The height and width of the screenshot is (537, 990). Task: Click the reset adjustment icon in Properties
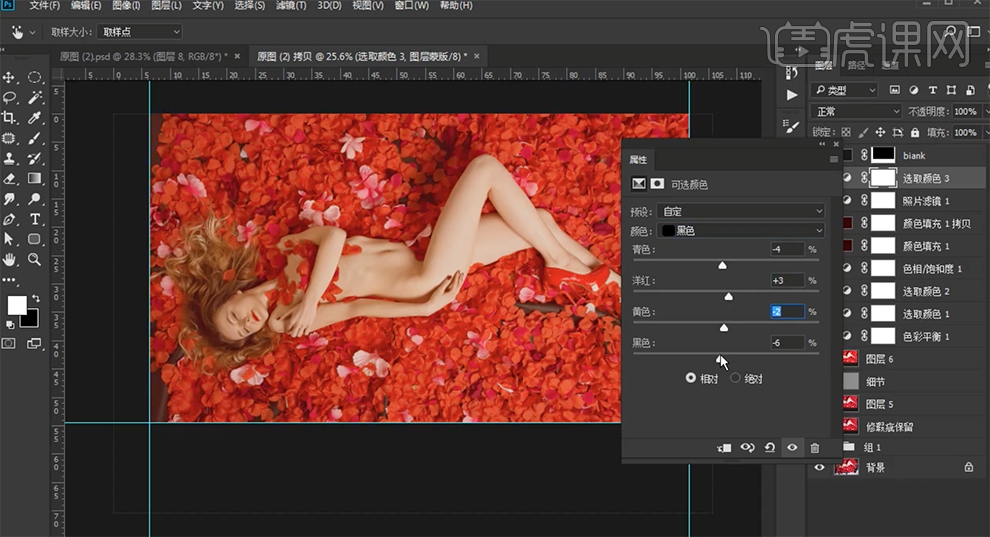[769, 448]
